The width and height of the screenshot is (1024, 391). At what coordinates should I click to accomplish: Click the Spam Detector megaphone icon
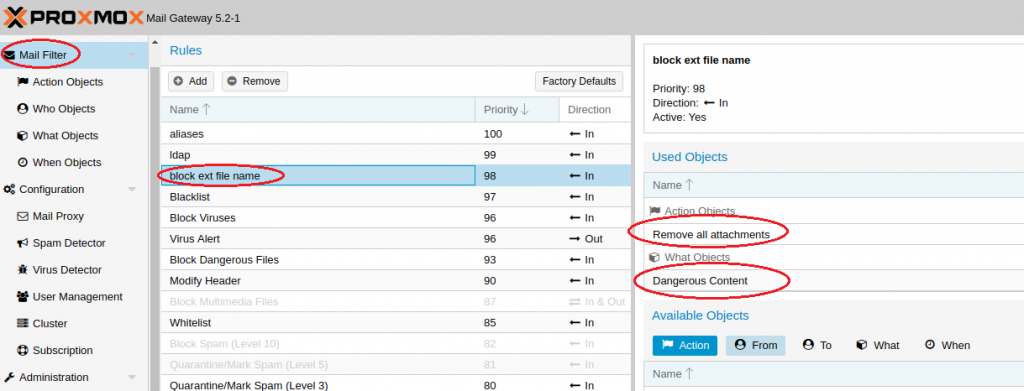coord(22,243)
